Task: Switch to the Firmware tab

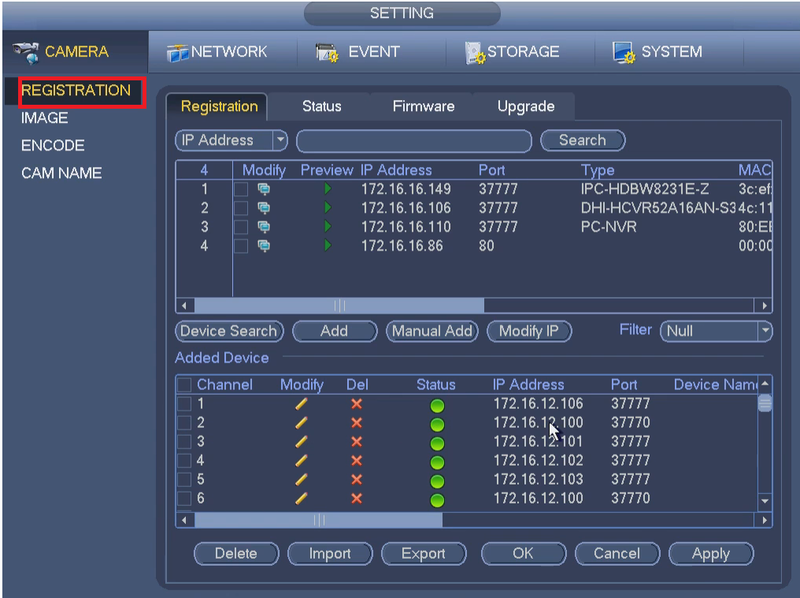Action: coord(423,106)
